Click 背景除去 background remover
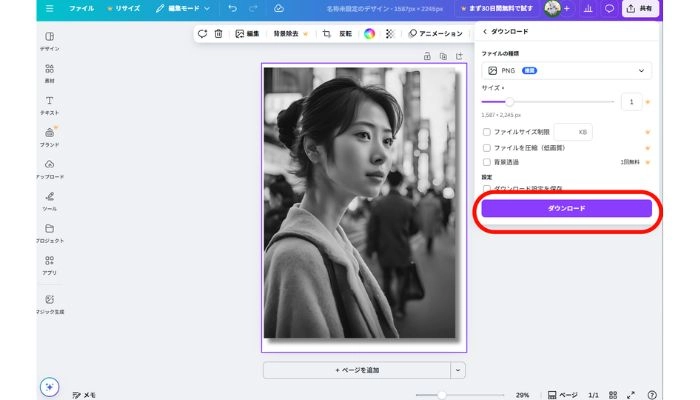Viewport: 700px width, 400px height. 290,33
